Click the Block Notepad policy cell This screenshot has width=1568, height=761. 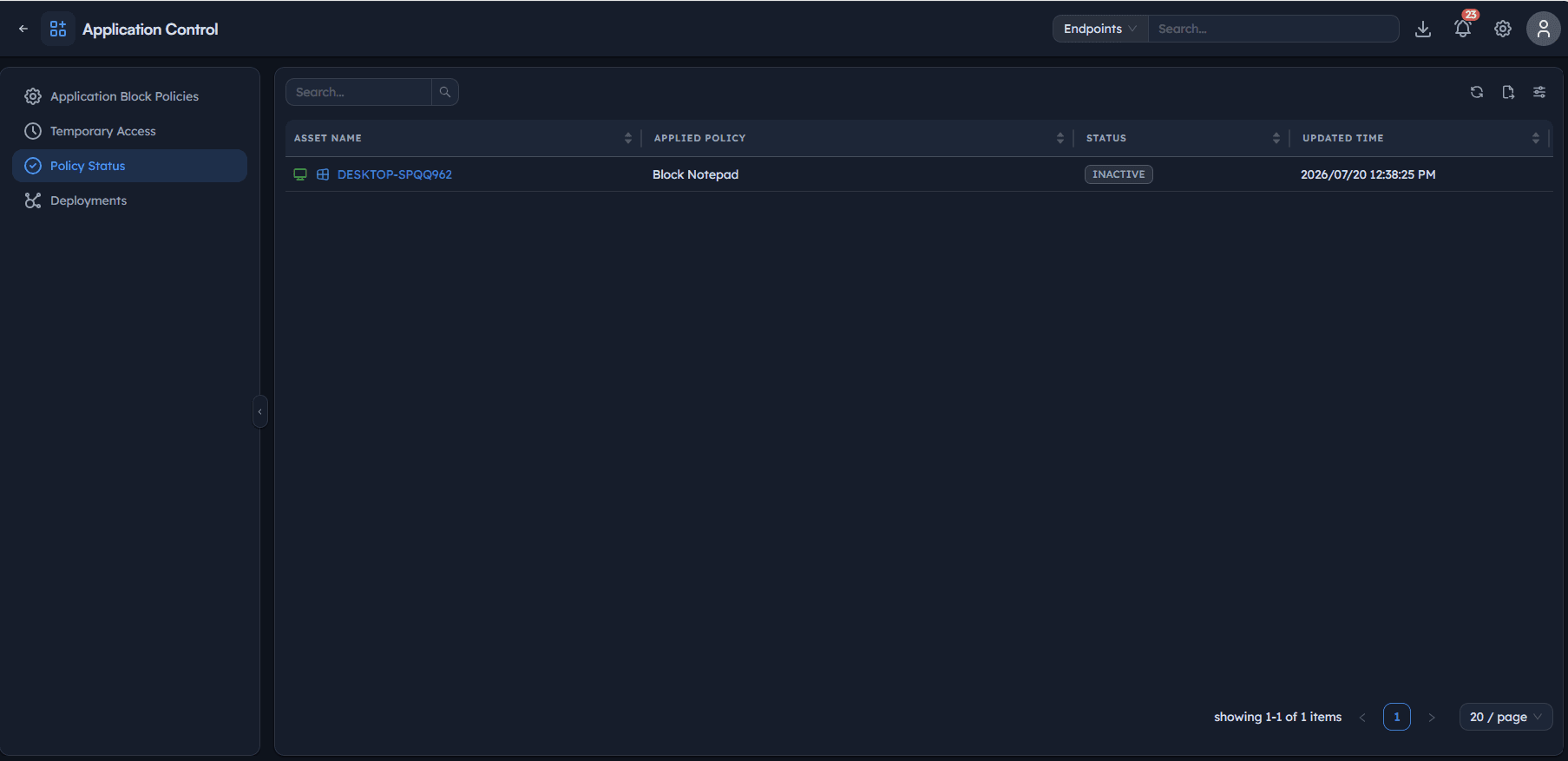696,174
